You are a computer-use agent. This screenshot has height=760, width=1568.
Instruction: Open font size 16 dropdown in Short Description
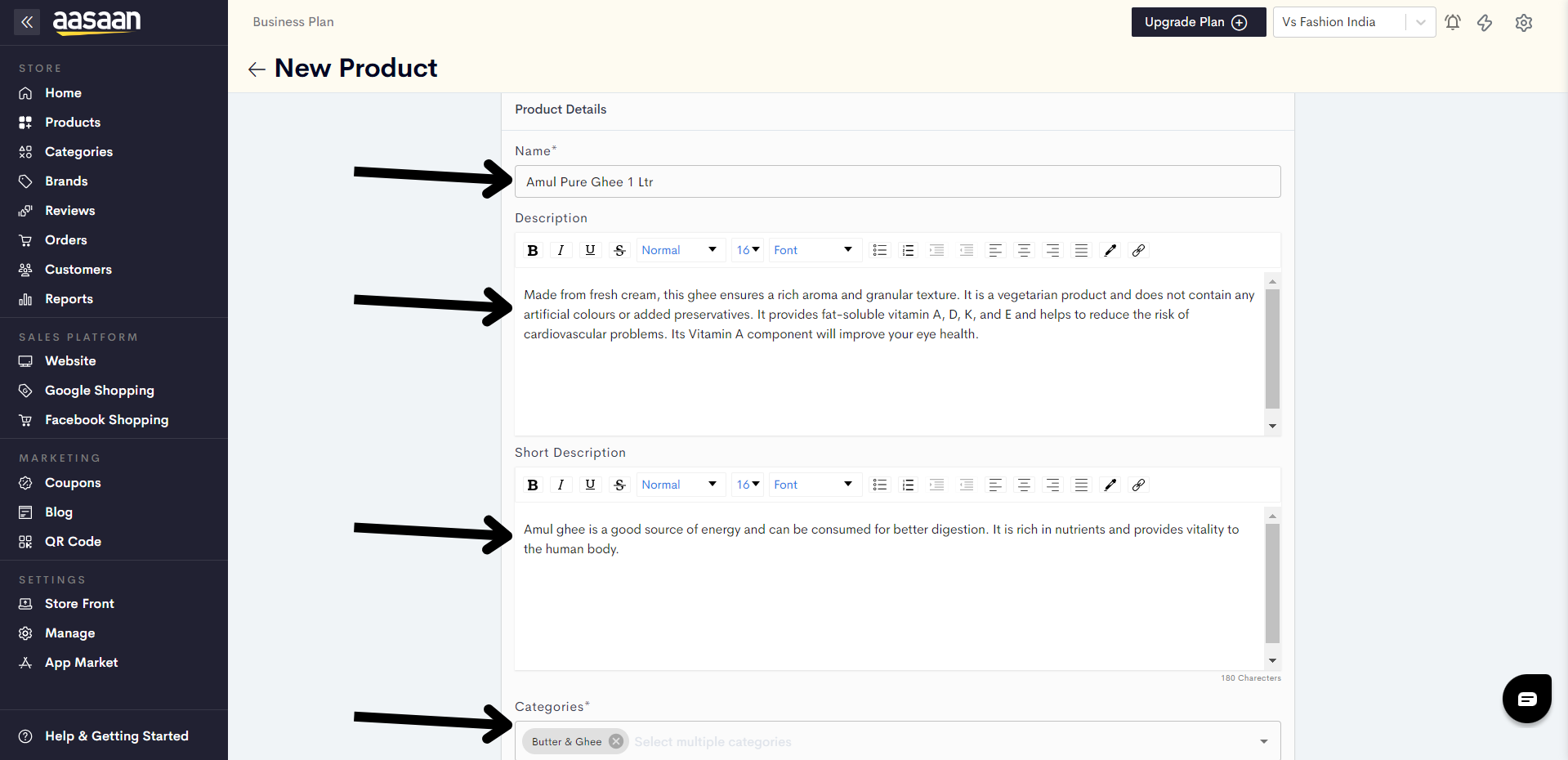[x=748, y=485]
